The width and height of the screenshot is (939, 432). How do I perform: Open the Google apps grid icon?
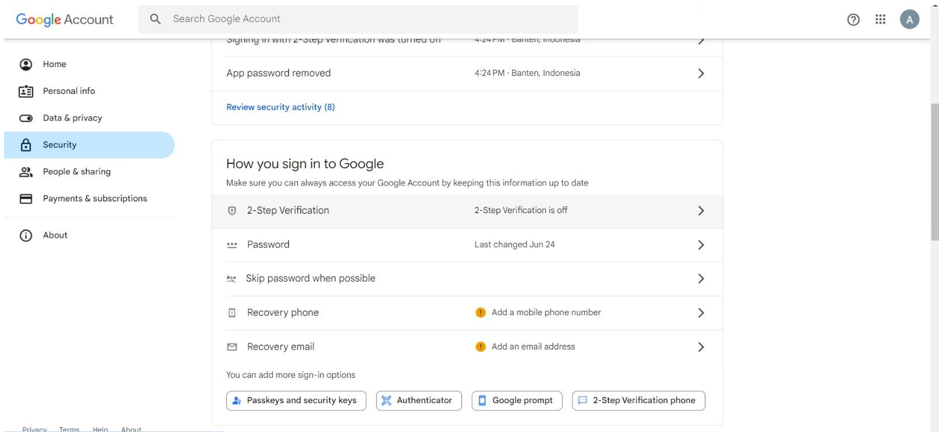pos(880,19)
